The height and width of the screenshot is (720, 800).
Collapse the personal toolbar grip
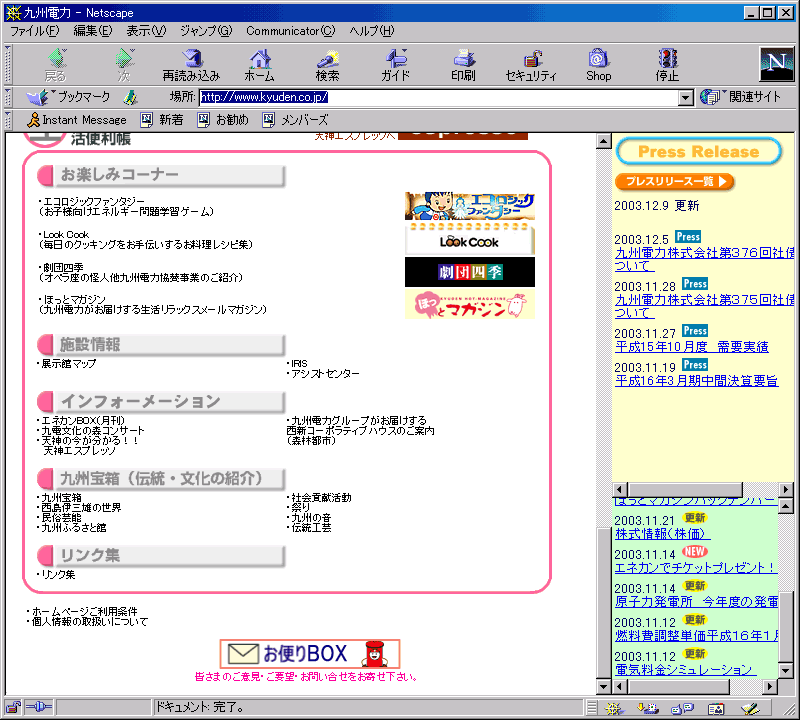click(8, 120)
